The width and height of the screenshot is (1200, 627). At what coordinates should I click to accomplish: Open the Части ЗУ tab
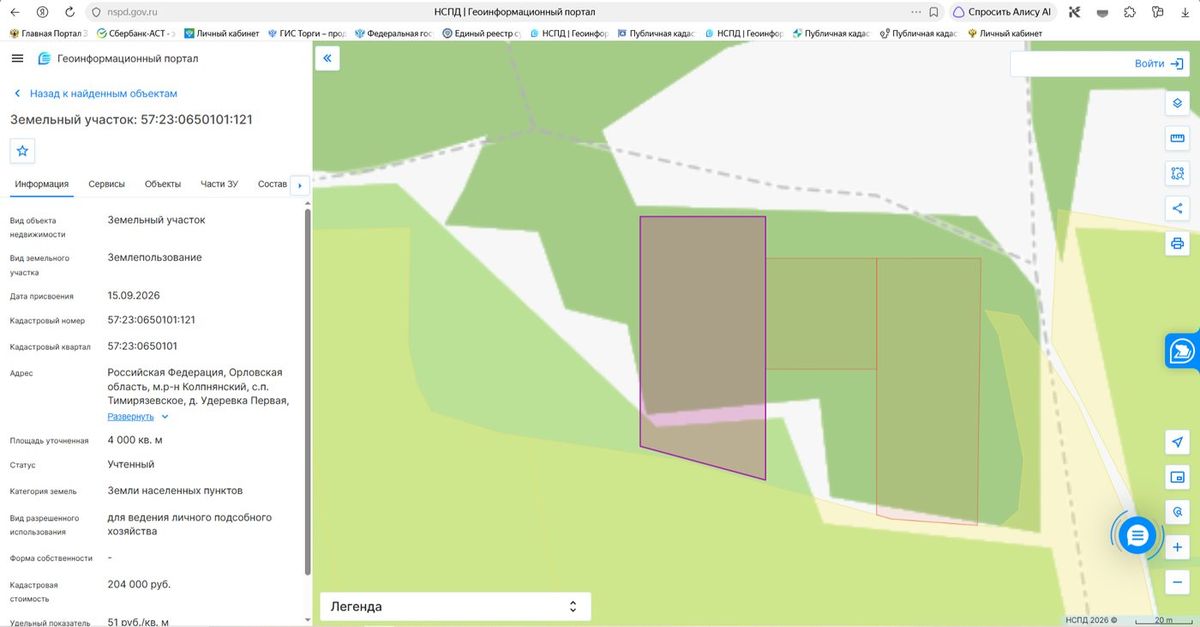pyautogui.click(x=219, y=184)
